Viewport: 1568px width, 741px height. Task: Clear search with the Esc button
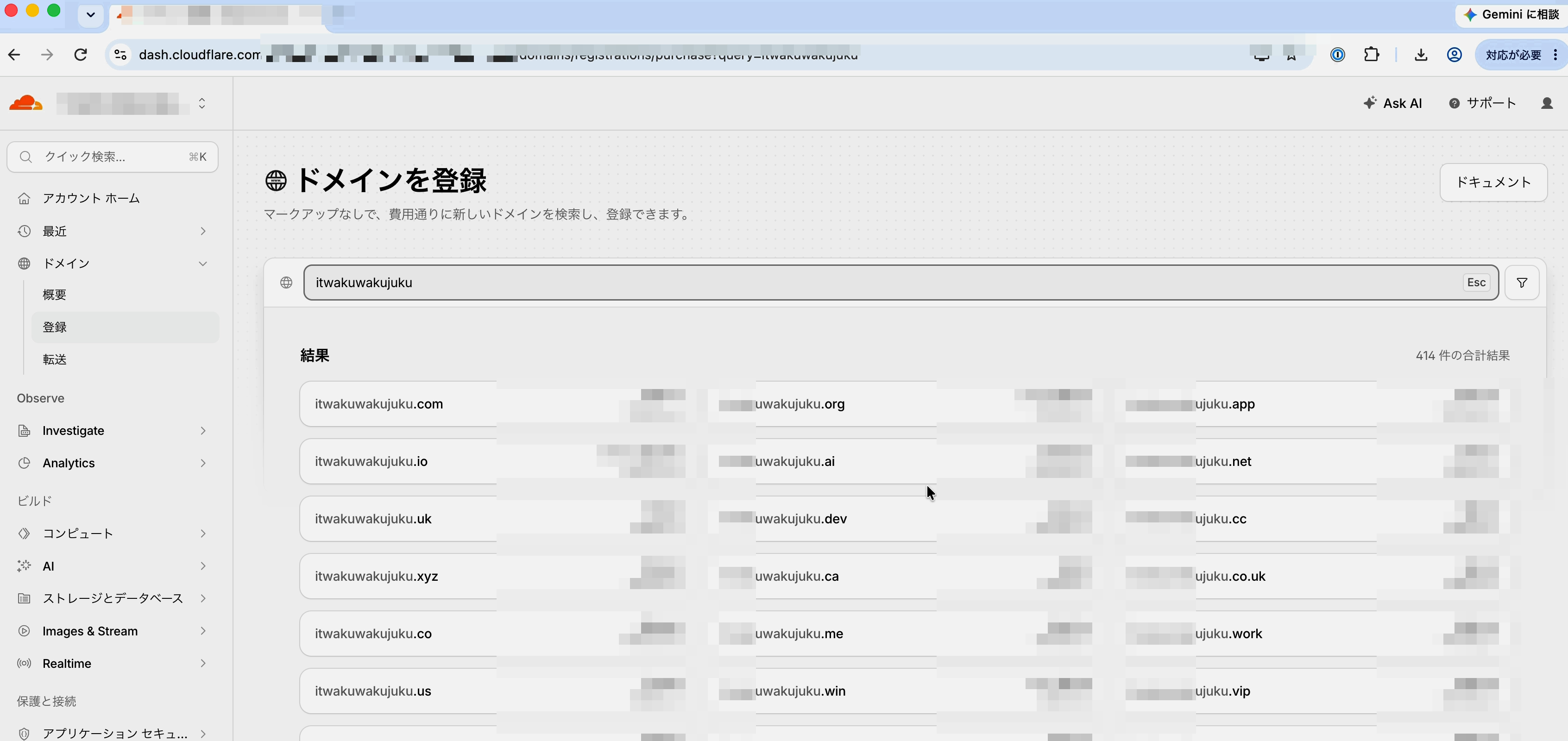[1476, 283]
